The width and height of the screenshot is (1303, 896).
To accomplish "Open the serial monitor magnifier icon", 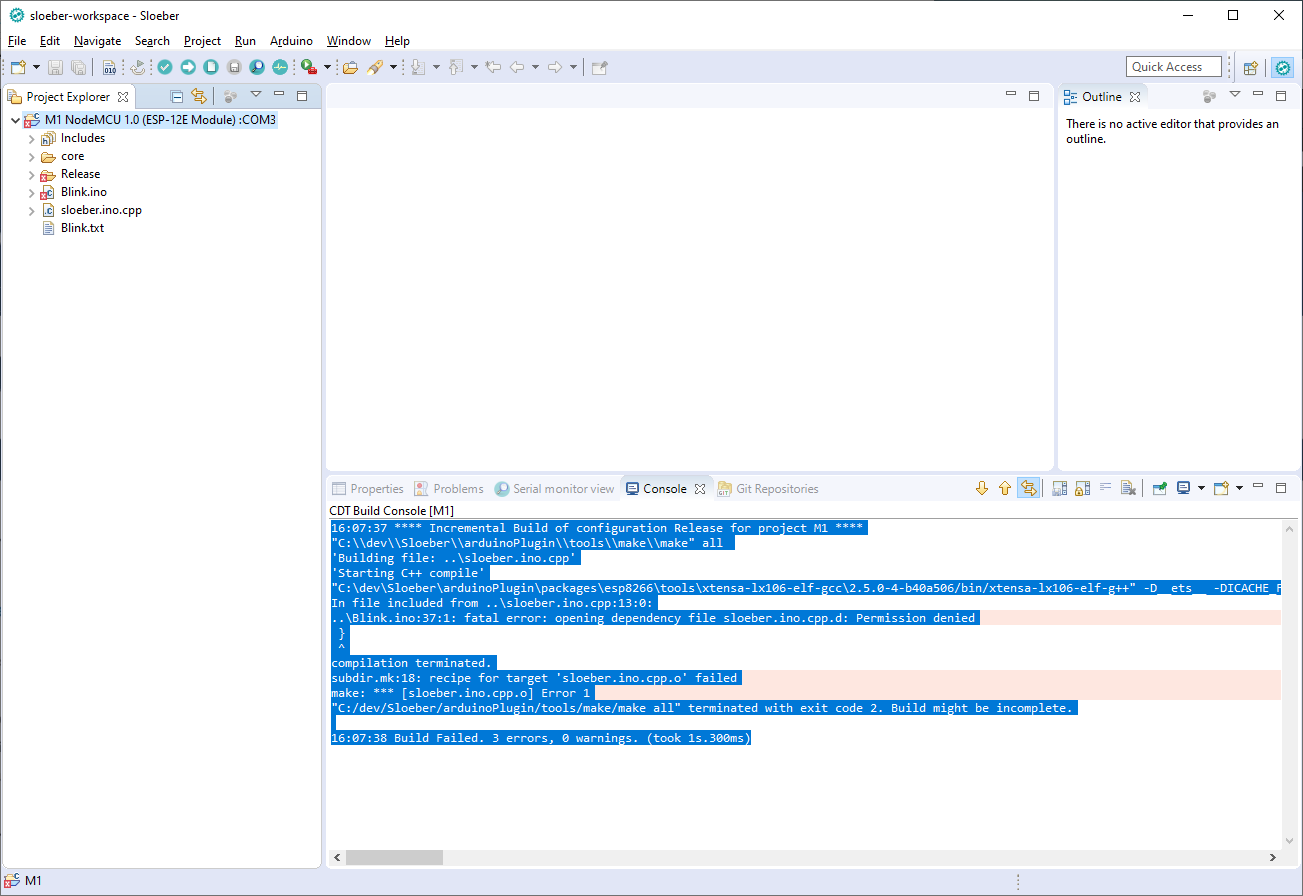I will 257,67.
